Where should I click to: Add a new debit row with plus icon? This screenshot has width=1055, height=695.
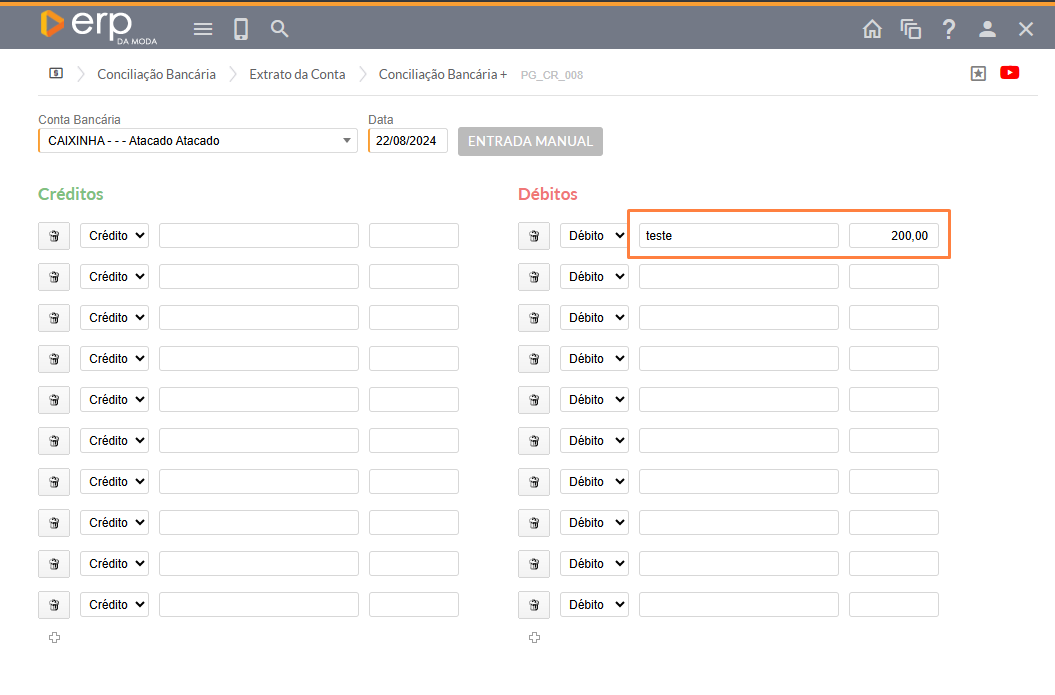pyautogui.click(x=534, y=638)
